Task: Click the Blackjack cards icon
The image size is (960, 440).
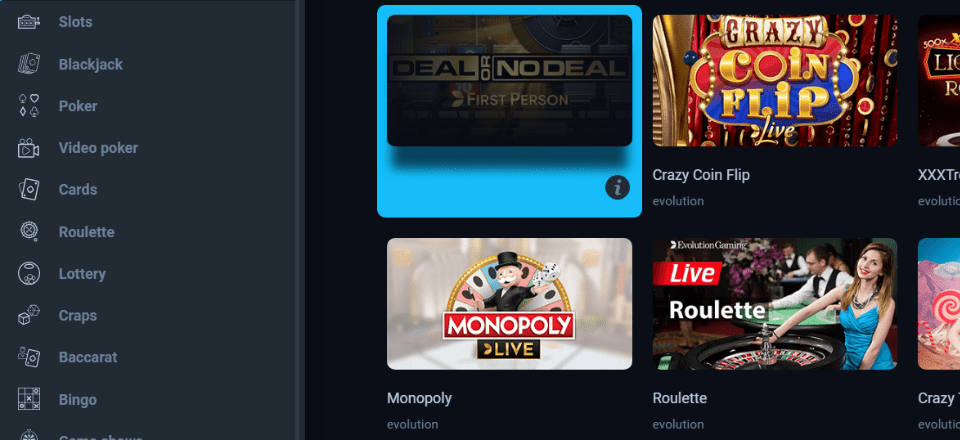Action: tap(29, 64)
